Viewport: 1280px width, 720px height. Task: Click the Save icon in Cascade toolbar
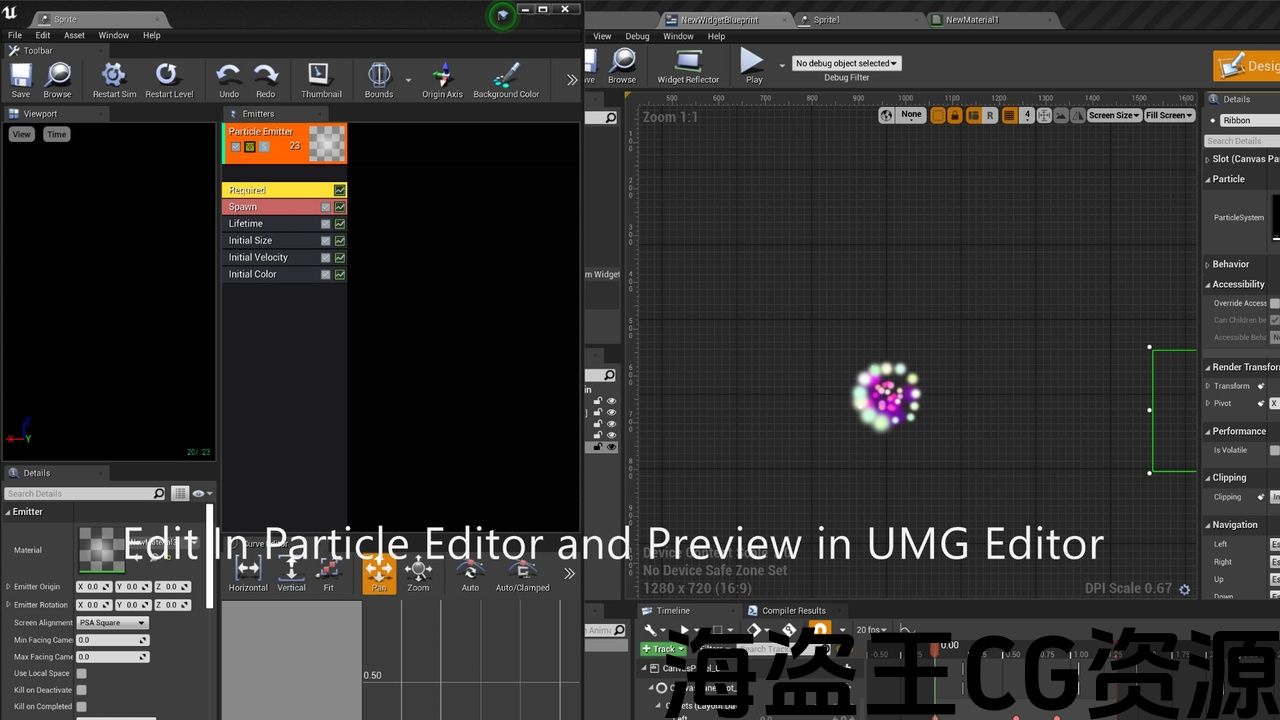click(21, 76)
